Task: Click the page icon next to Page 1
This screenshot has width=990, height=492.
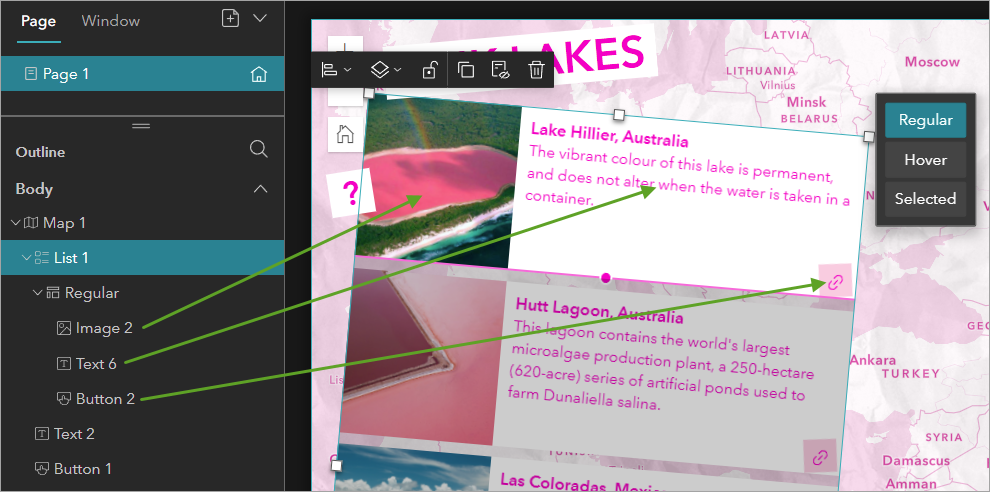Action: (x=30, y=74)
